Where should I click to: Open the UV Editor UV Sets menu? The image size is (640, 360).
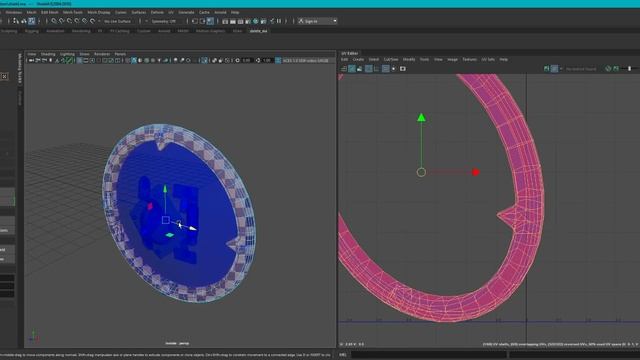point(488,60)
